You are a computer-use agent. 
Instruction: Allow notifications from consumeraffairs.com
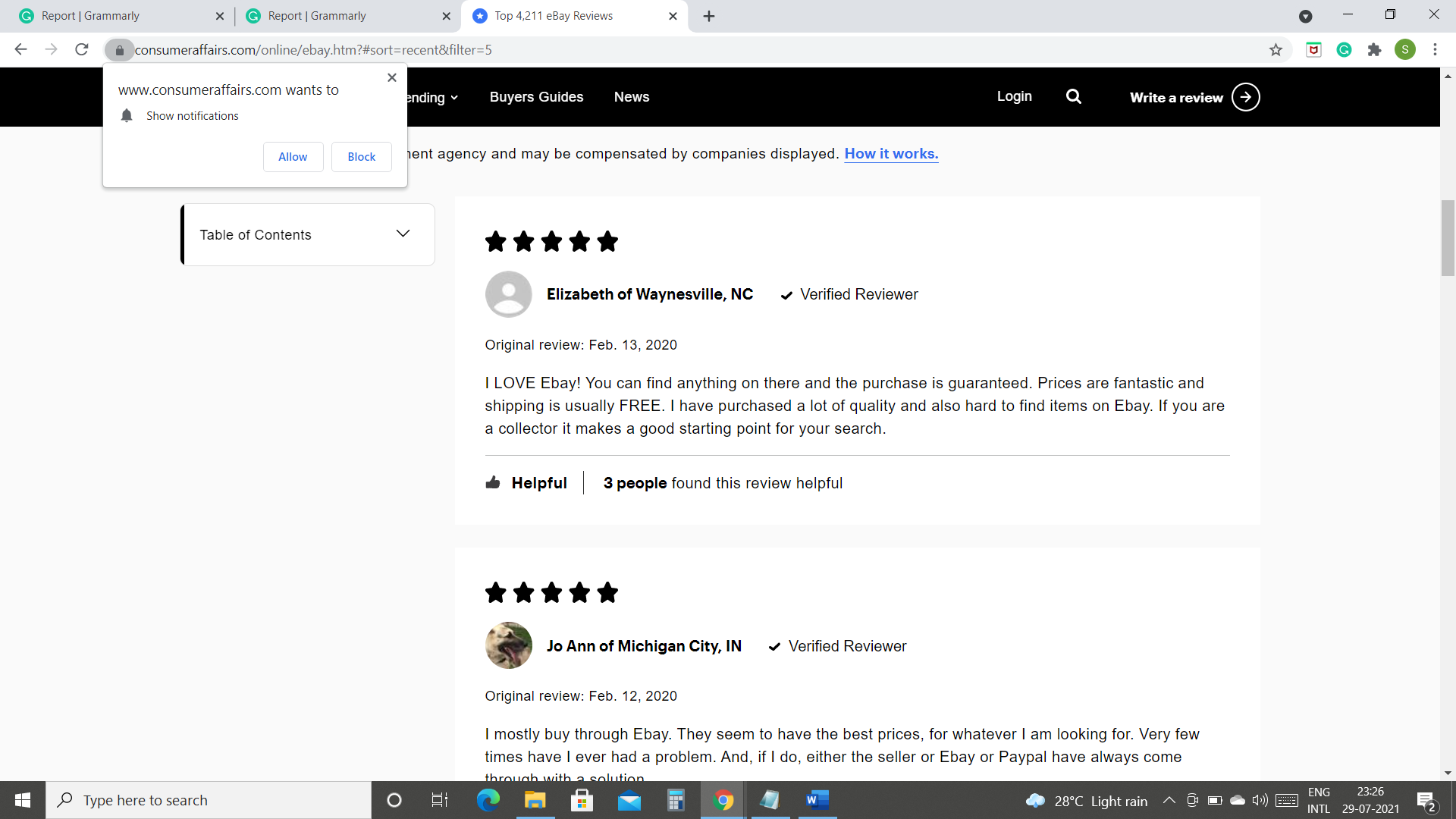[x=293, y=157]
